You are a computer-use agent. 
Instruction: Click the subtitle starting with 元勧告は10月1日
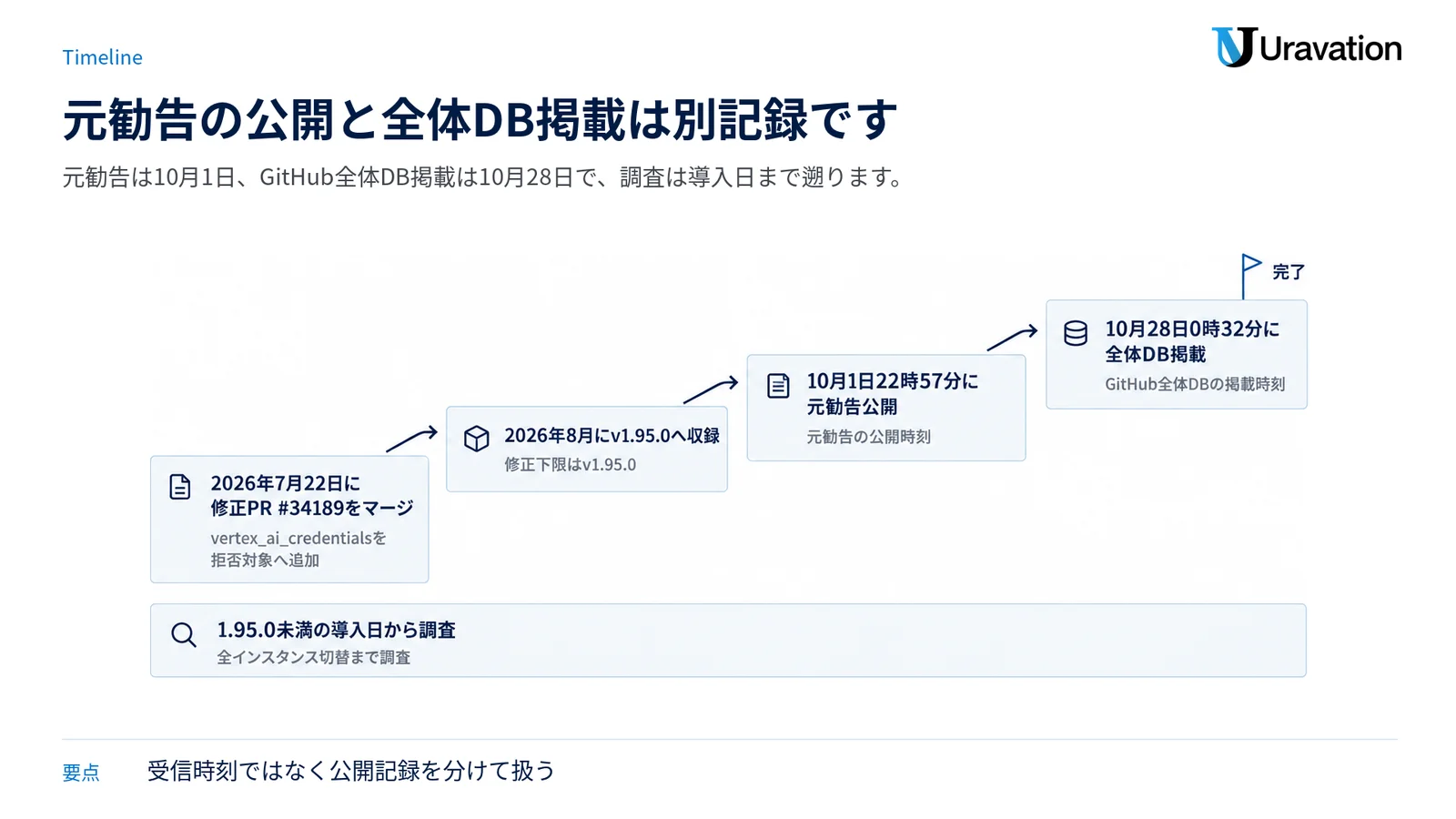coord(485,177)
